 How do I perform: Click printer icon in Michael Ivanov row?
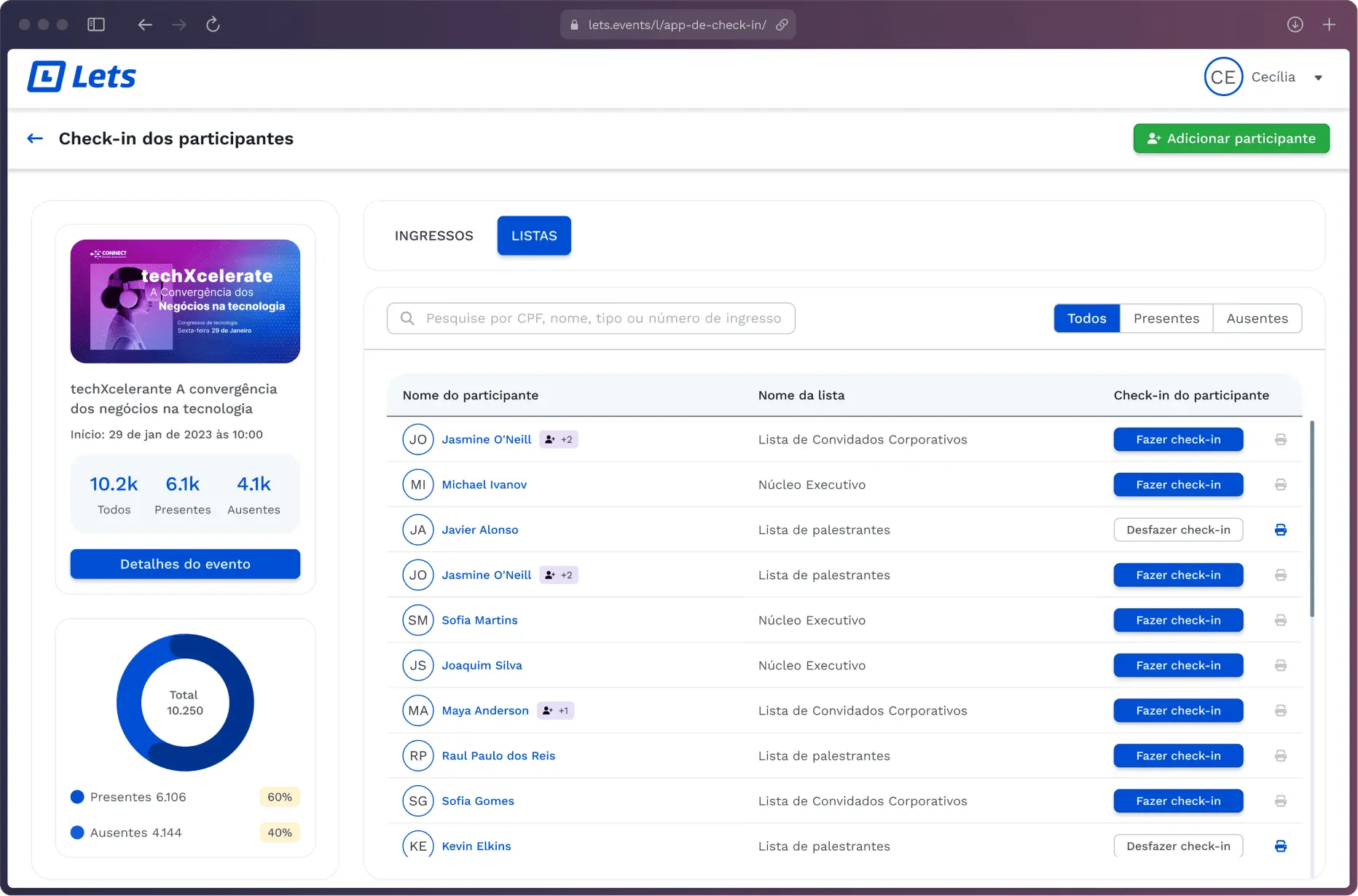point(1280,484)
